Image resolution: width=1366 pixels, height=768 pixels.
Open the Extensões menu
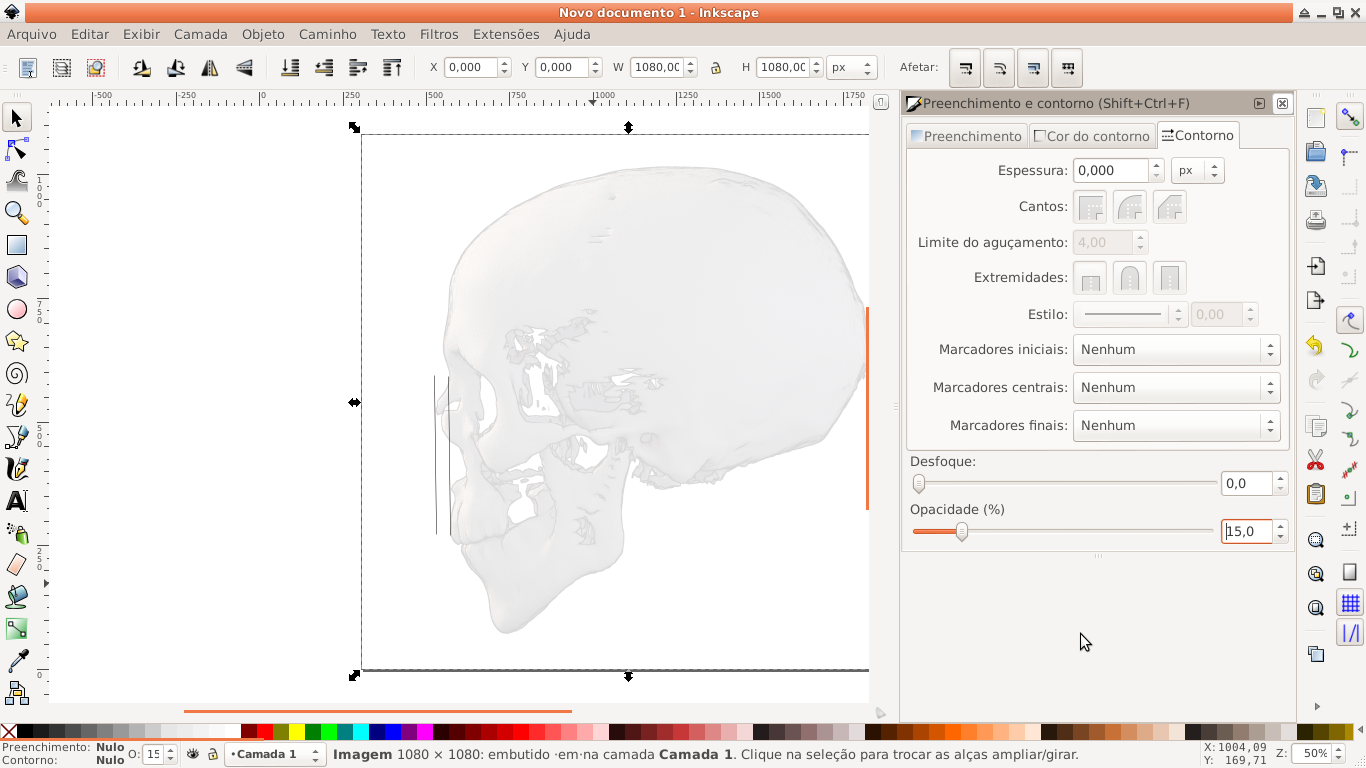(506, 34)
